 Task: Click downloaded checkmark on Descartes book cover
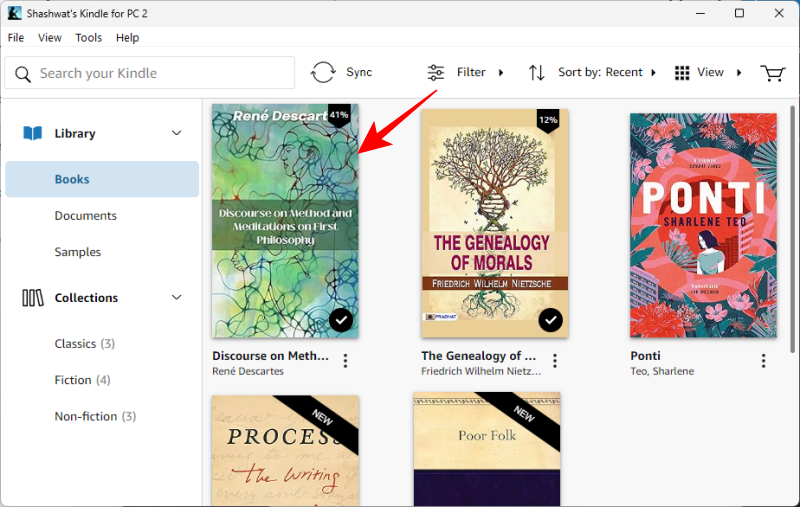click(x=341, y=320)
